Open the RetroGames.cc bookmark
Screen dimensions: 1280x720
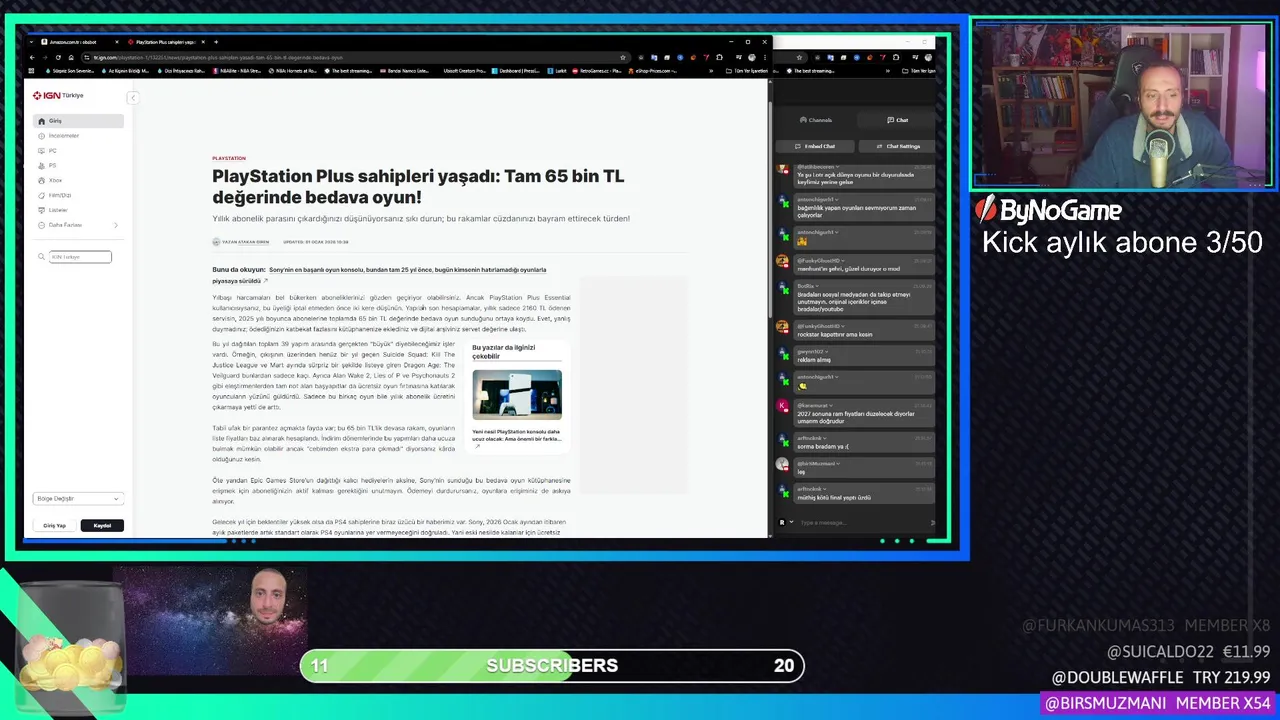597,71
